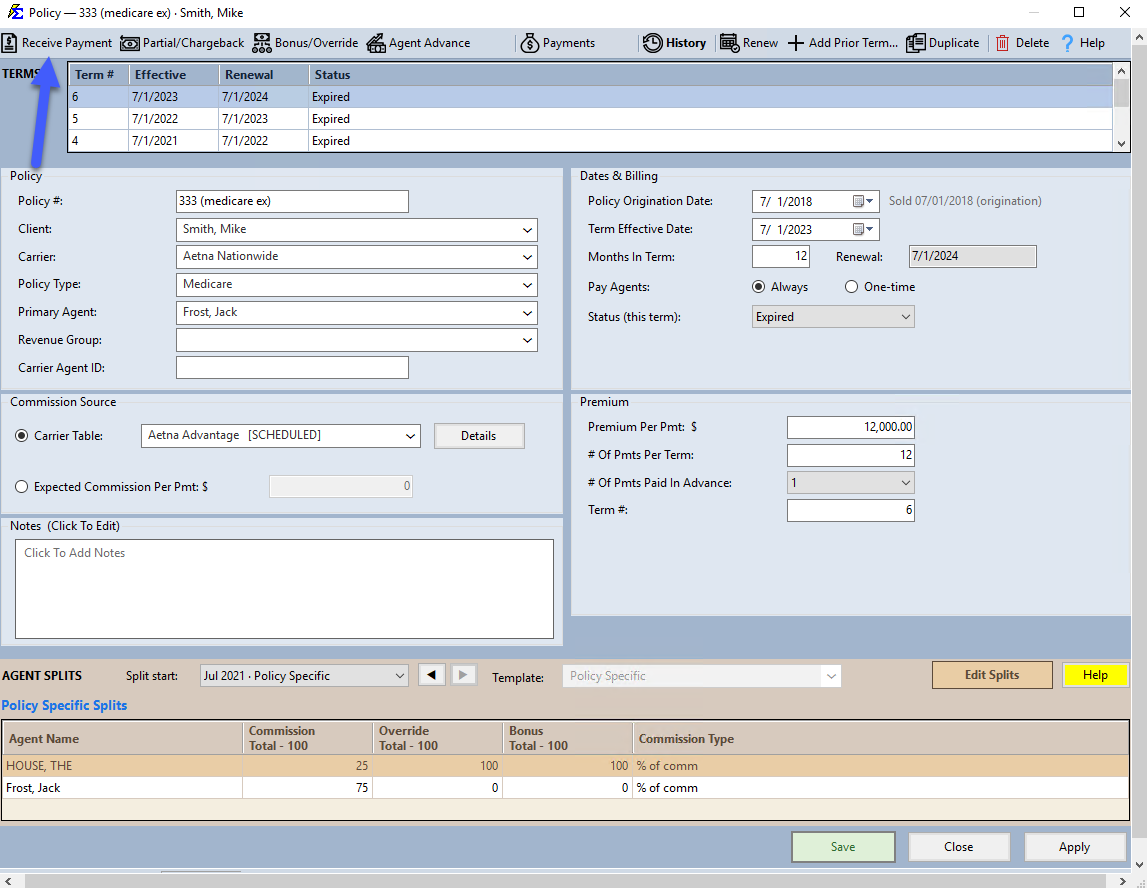Screen dimensions: 1147x888
Task: Launch the Partial/Chargeback tool
Action: [182, 43]
